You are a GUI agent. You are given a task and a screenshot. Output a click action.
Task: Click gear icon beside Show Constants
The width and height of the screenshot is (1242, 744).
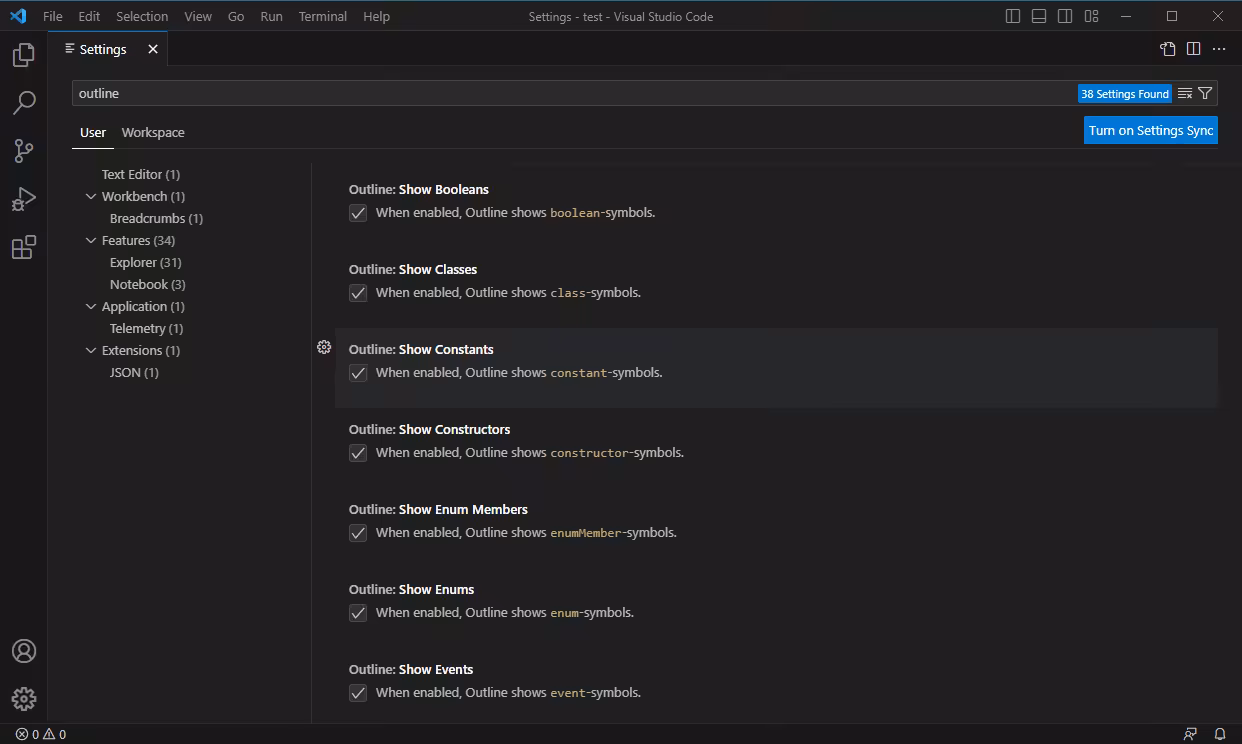[x=324, y=347]
